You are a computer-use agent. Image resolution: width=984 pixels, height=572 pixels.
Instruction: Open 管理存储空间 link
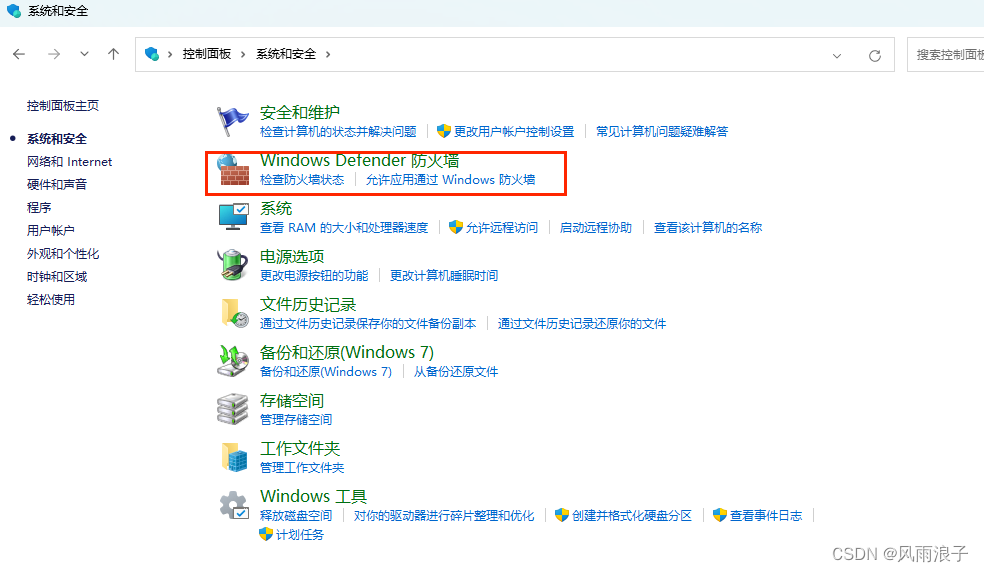(x=296, y=419)
